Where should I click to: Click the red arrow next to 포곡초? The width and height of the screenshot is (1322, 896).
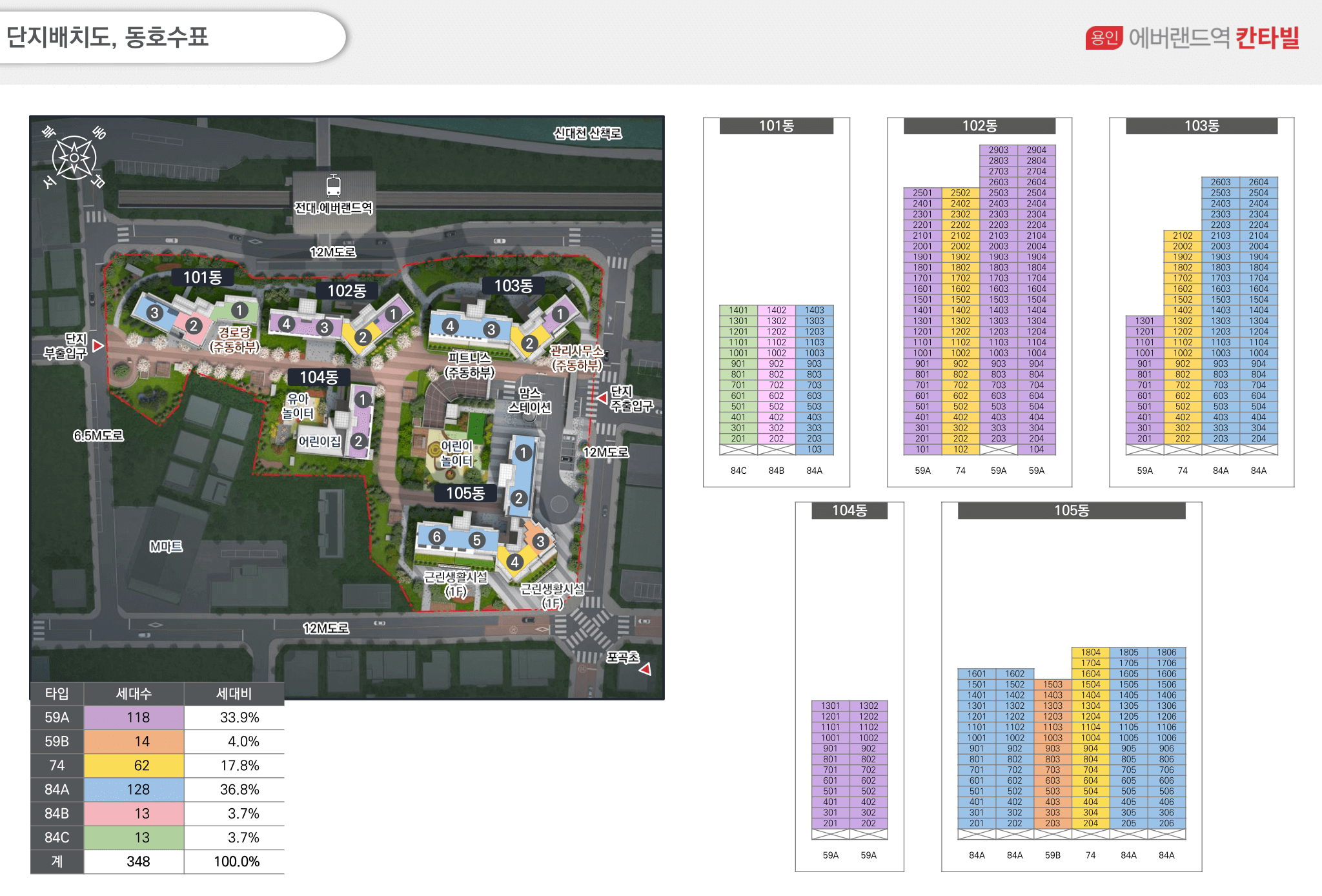[645, 669]
